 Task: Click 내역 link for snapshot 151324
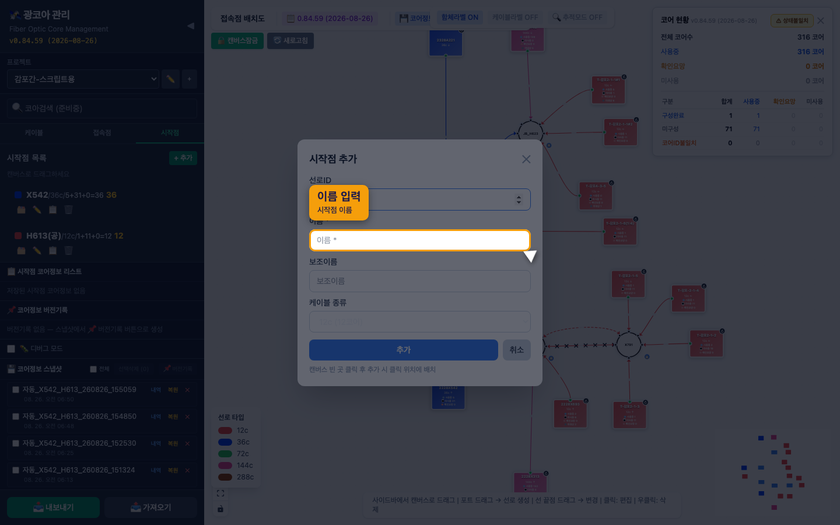point(156,470)
